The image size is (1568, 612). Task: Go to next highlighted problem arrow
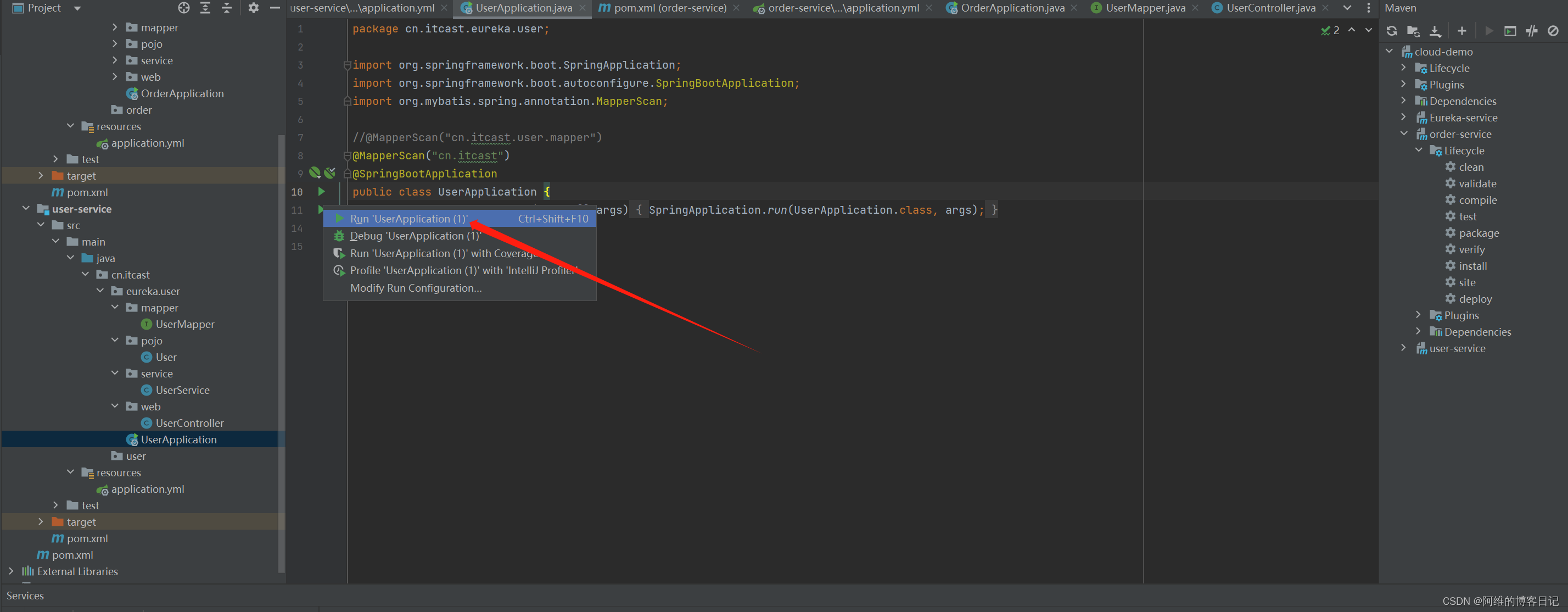coord(1368,30)
